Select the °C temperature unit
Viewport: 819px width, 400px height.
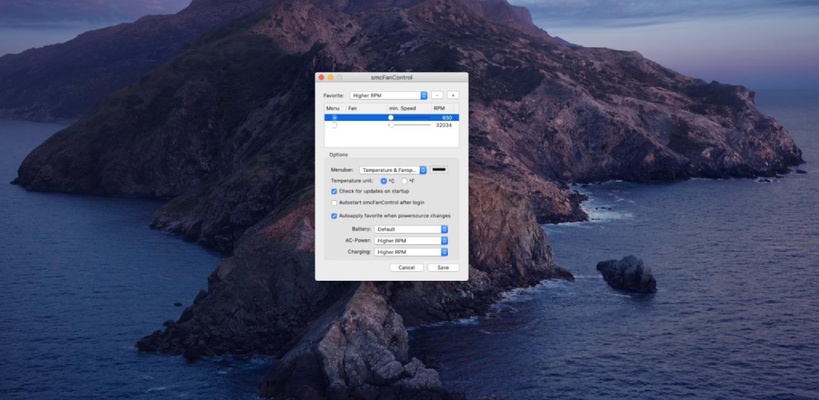pyautogui.click(x=384, y=180)
